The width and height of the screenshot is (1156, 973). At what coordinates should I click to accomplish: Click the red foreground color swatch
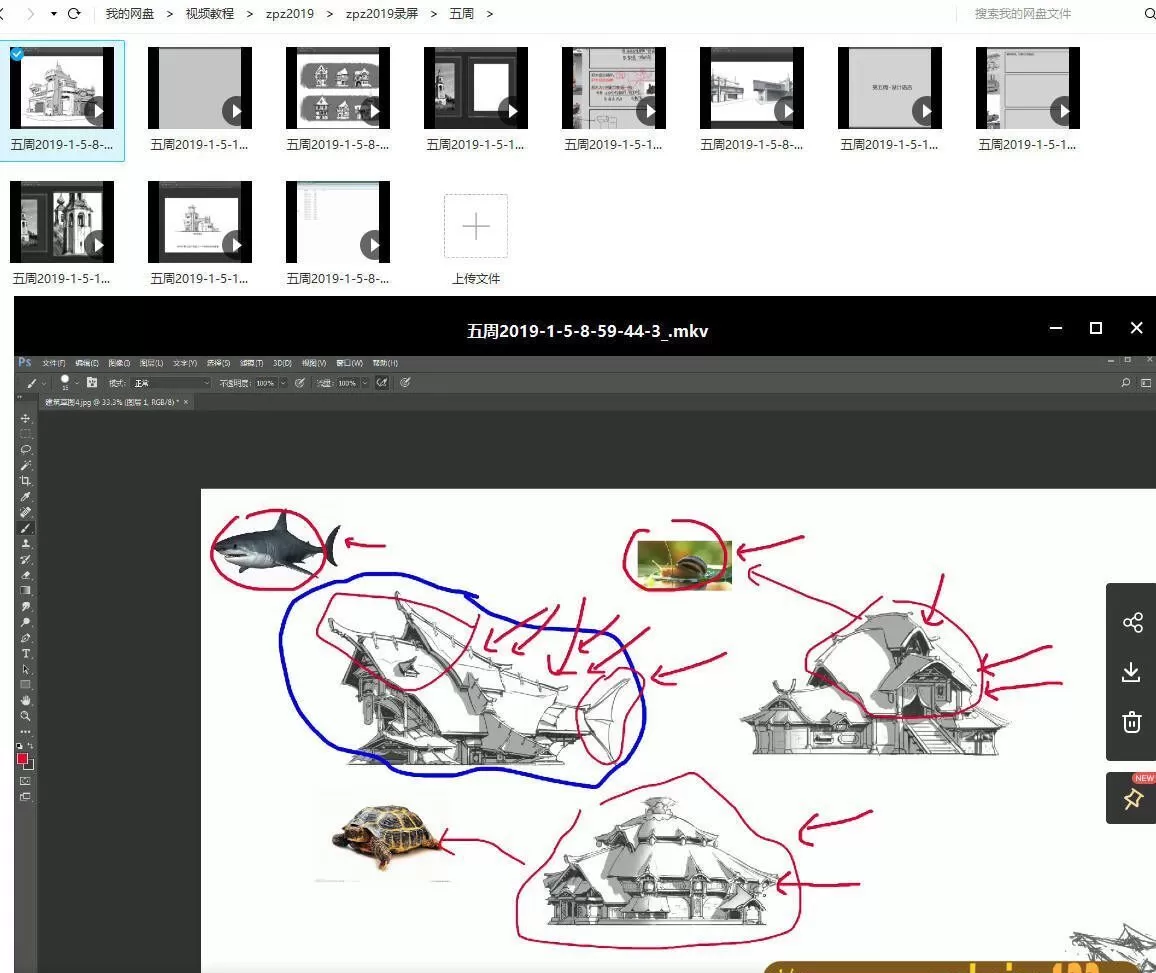(x=22, y=756)
